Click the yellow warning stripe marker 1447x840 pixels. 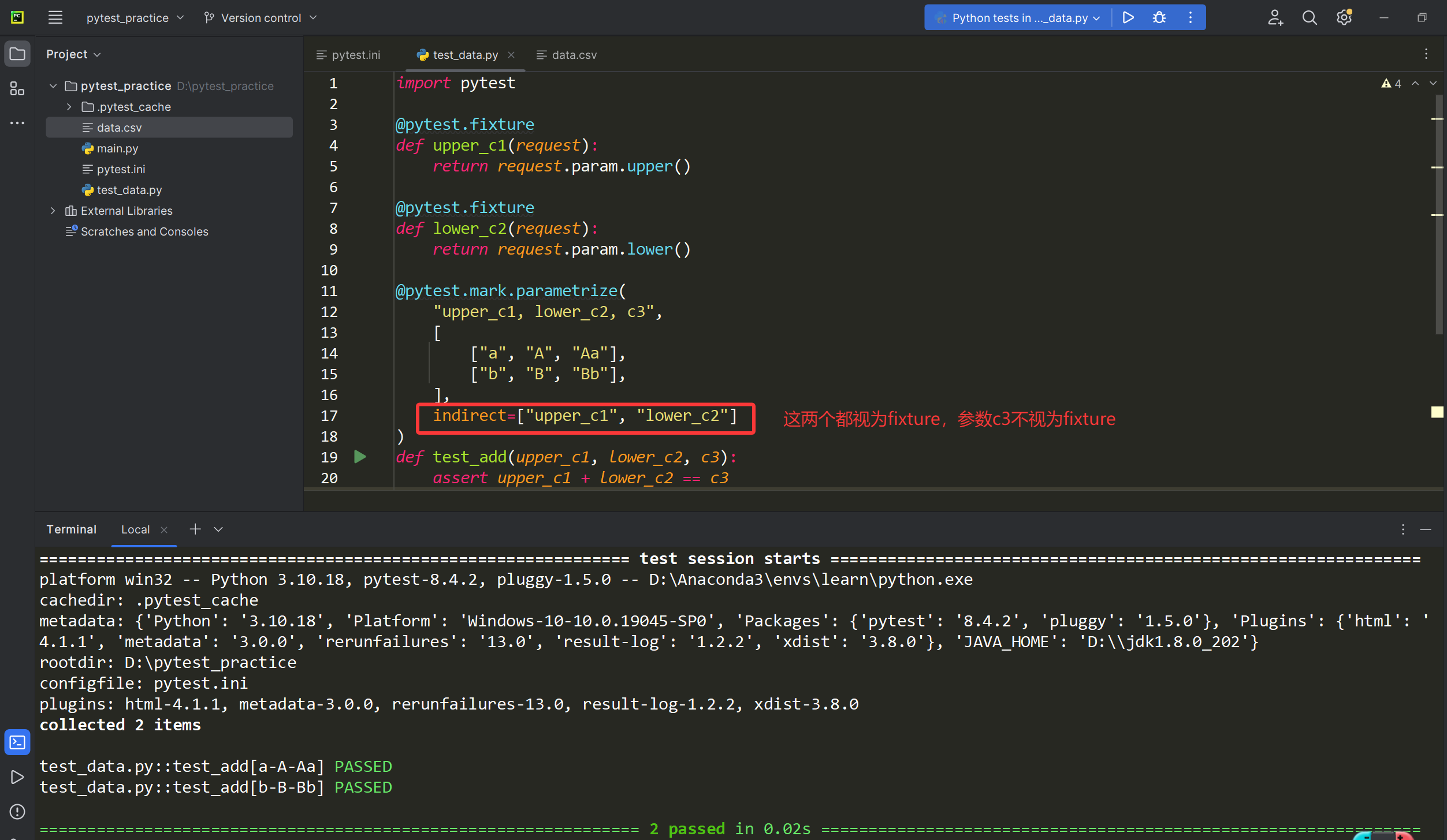[x=1437, y=412]
